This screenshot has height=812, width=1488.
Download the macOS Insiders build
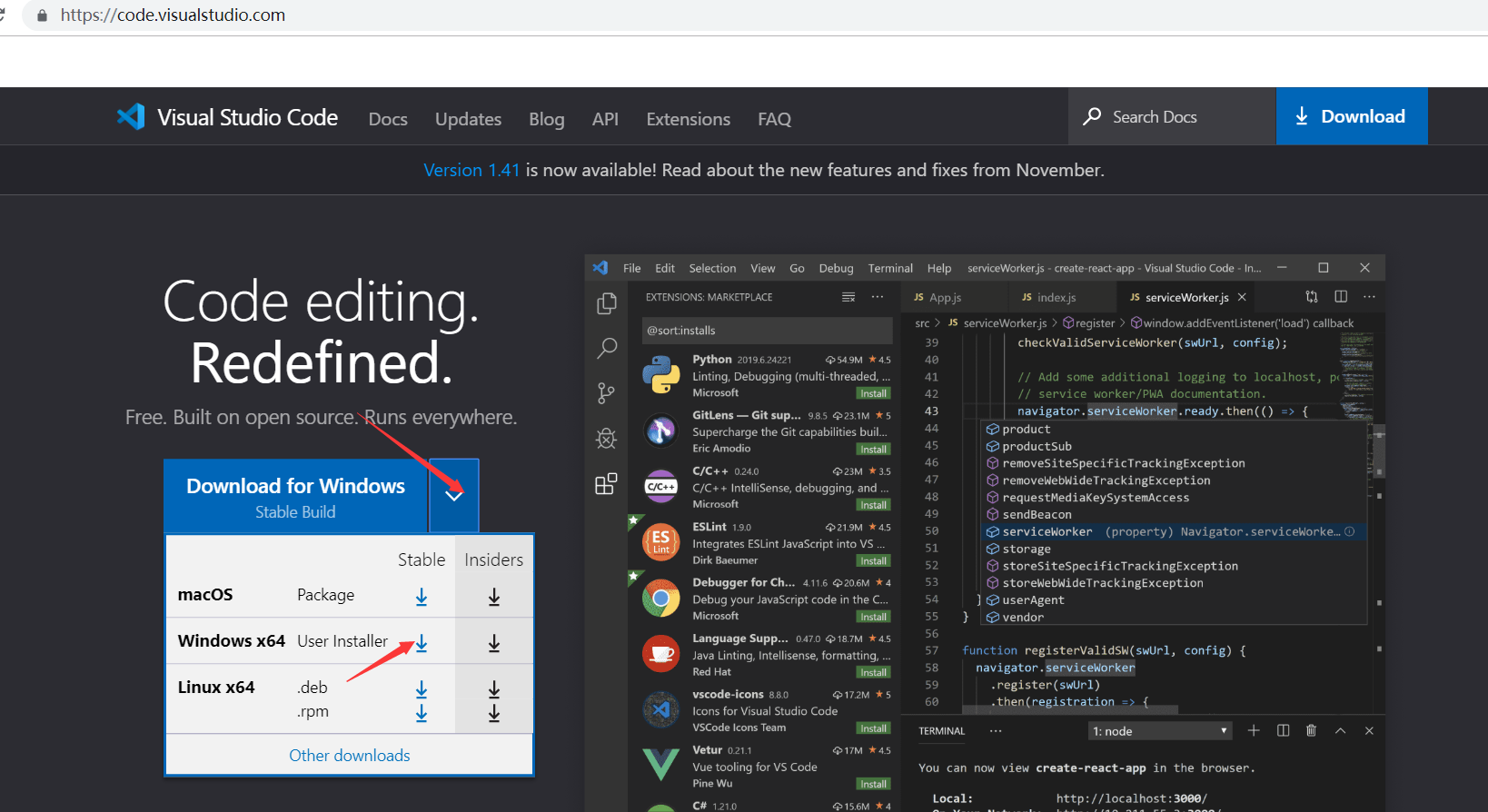[x=494, y=596]
